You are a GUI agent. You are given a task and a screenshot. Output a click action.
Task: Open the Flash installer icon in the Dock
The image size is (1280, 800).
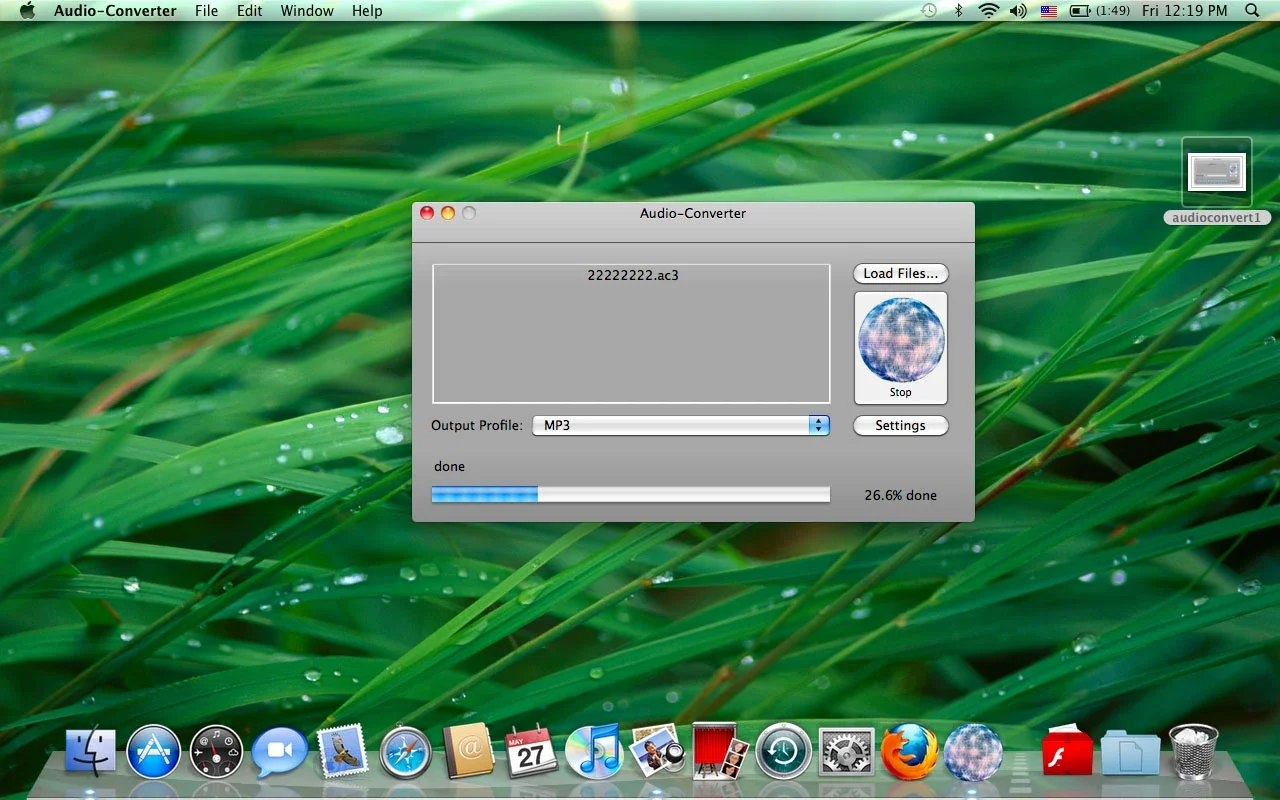click(1067, 750)
